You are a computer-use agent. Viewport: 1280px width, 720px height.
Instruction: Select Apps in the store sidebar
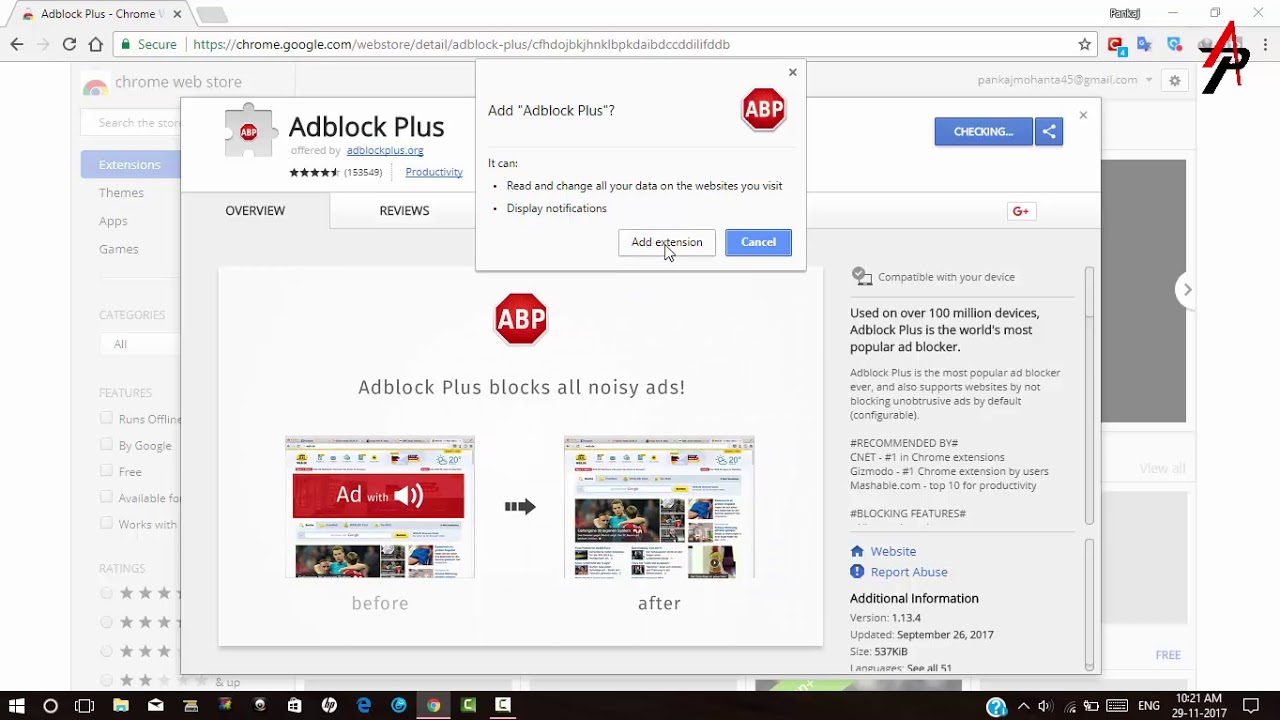(x=113, y=221)
